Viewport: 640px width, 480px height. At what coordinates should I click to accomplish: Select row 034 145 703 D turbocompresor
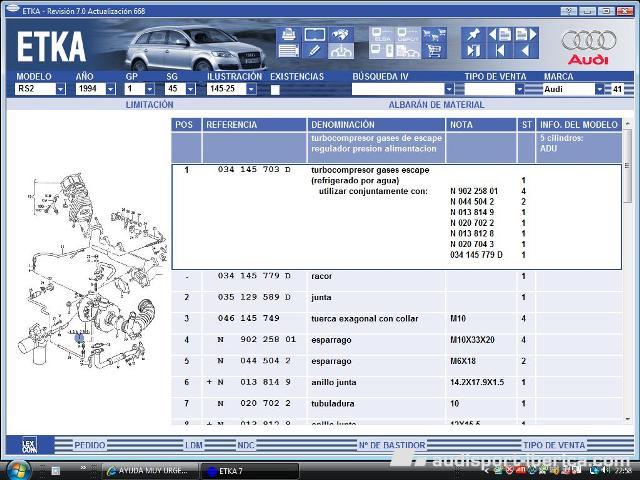pyautogui.click(x=397, y=217)
